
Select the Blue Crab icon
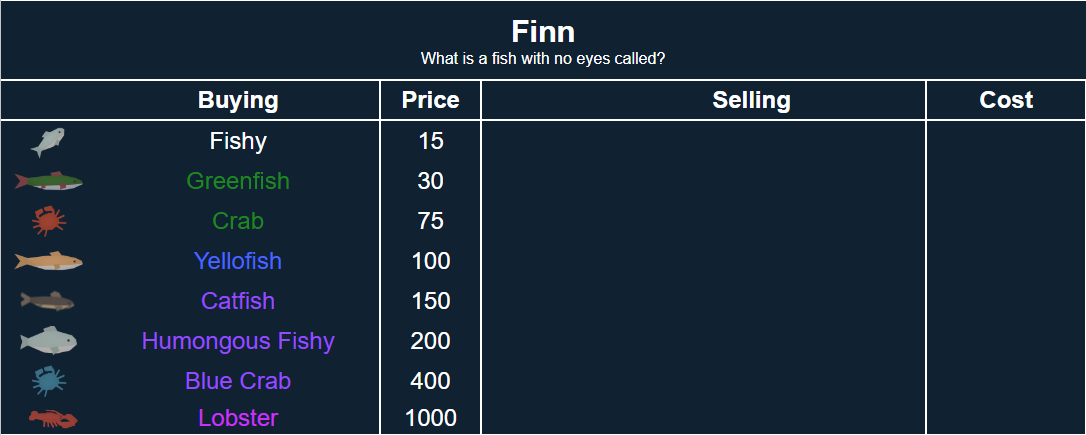(48, 380)
